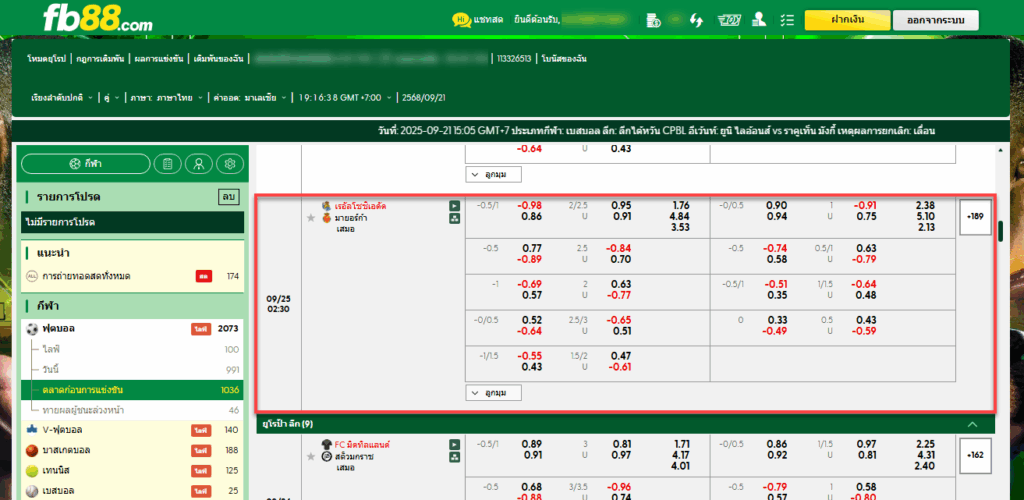The image size is (1024, 500).
Task: Click the page scrollbar thumb on the right
Action: 1000,231
